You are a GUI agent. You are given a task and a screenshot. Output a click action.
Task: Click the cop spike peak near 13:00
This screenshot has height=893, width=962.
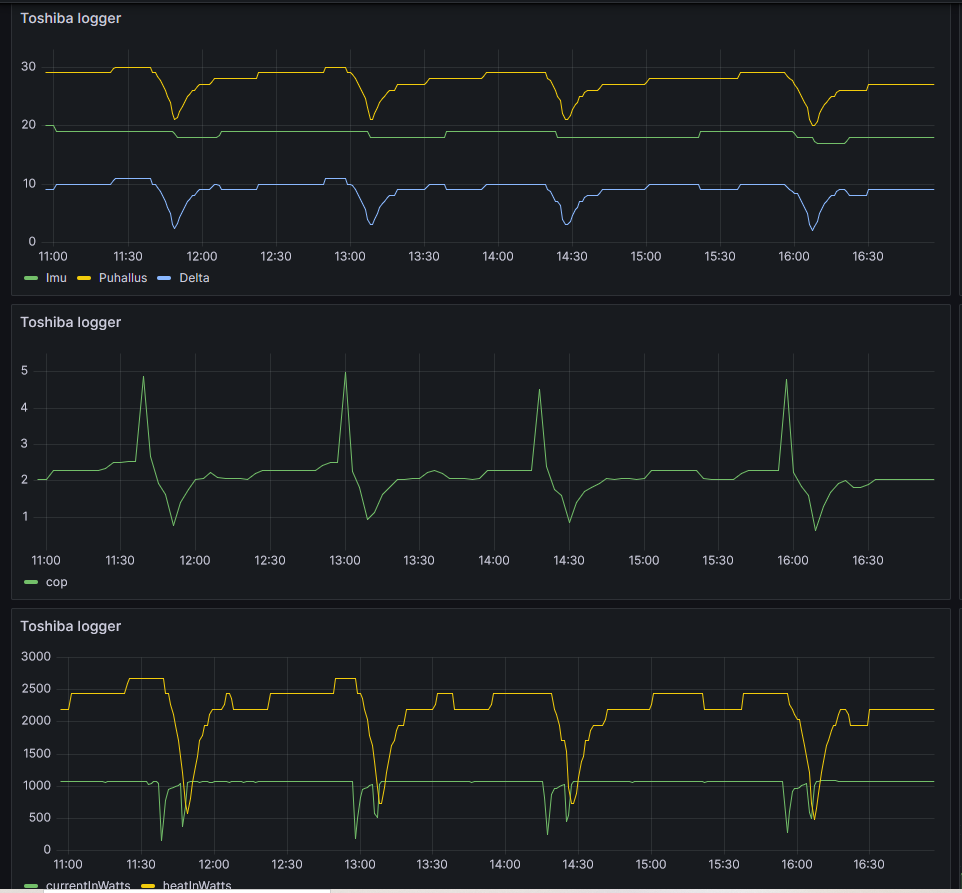(345, 373)
